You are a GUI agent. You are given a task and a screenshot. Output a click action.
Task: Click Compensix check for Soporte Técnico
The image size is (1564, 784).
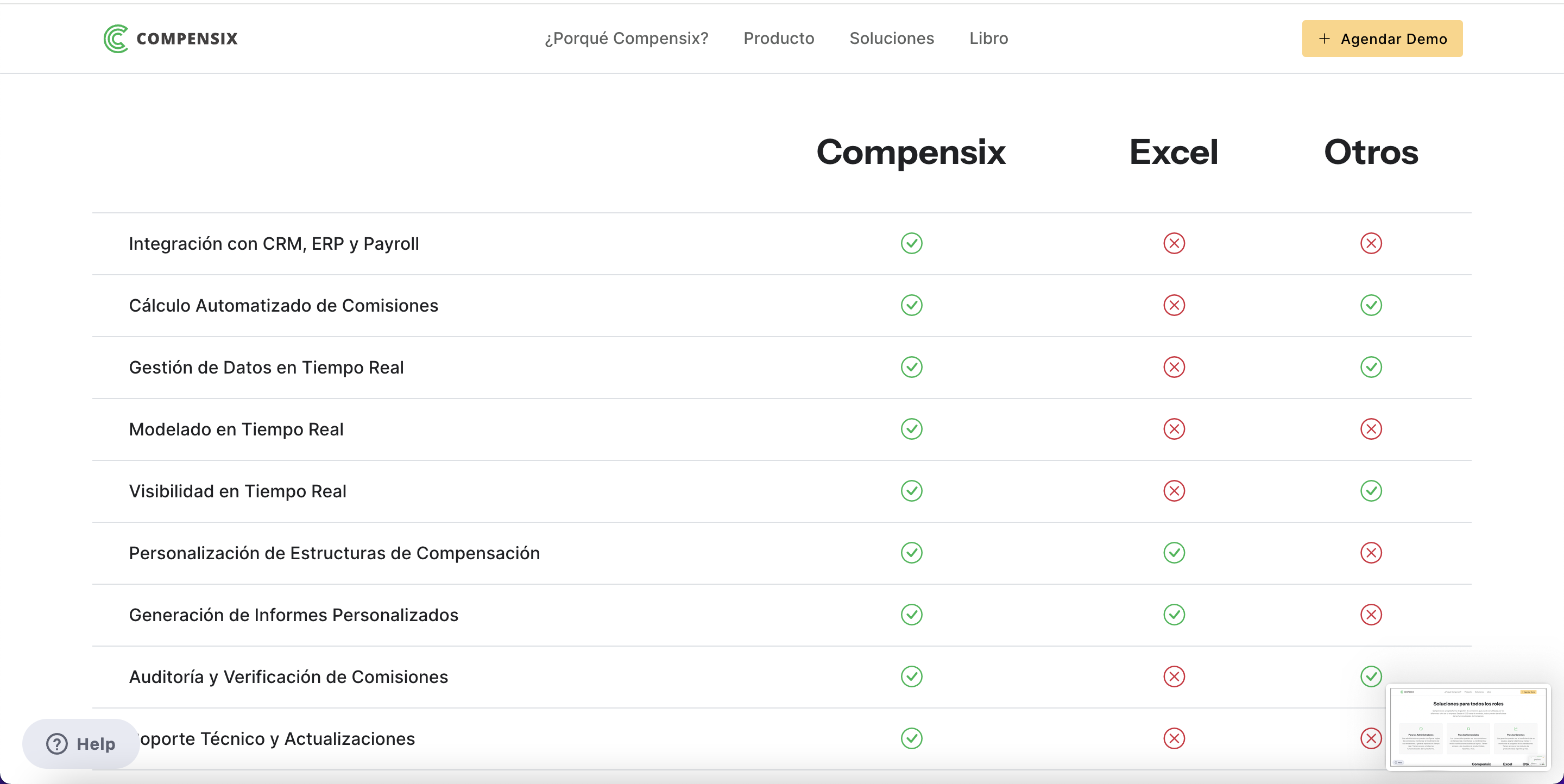911,738
